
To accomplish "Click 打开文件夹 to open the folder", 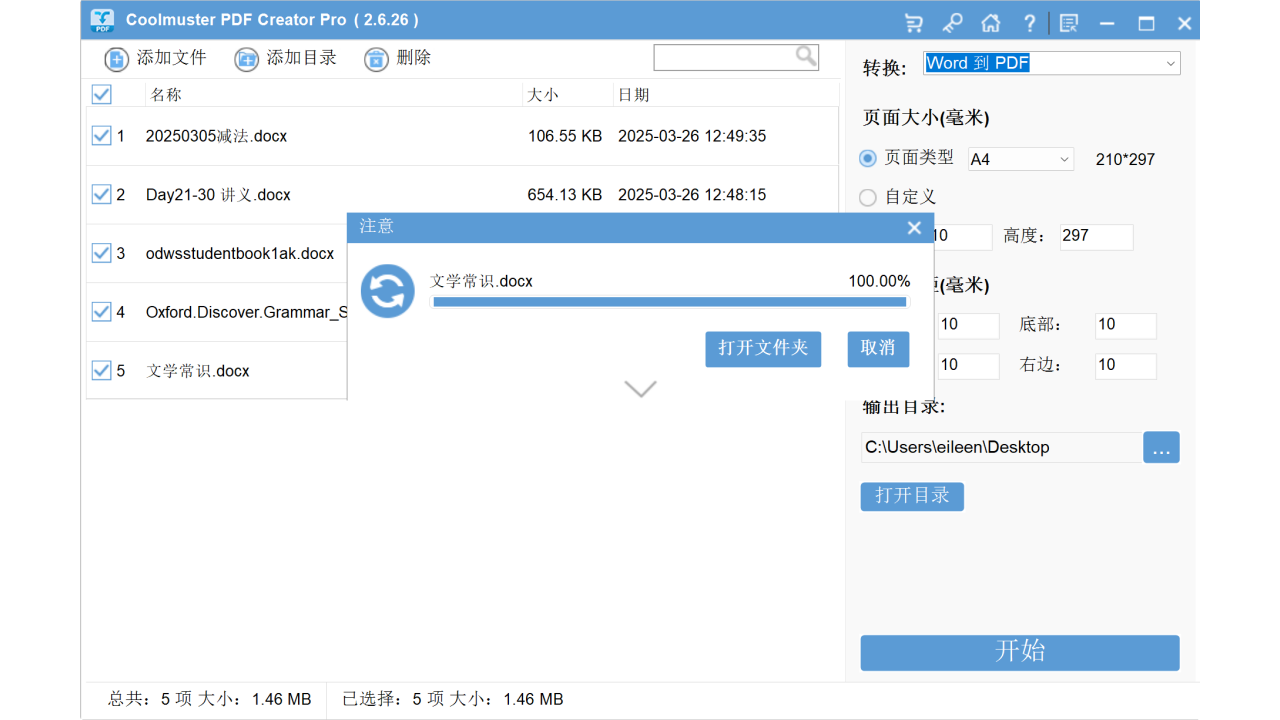I will [x=763, y=349].
